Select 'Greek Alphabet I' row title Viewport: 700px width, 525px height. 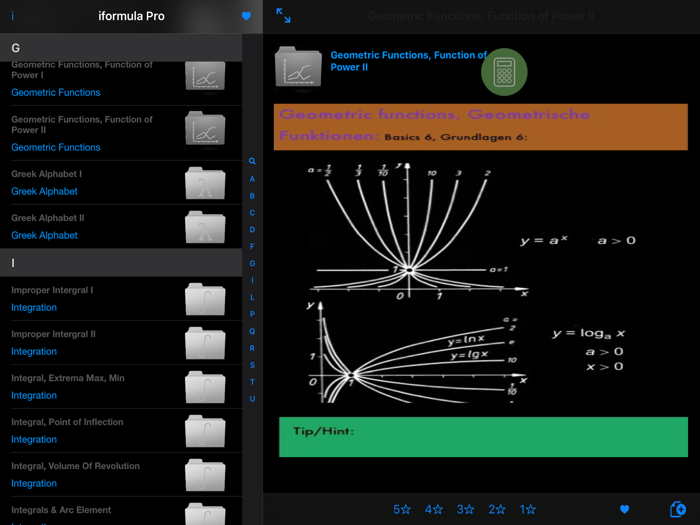pyautogui.click(x=46, y=174)
